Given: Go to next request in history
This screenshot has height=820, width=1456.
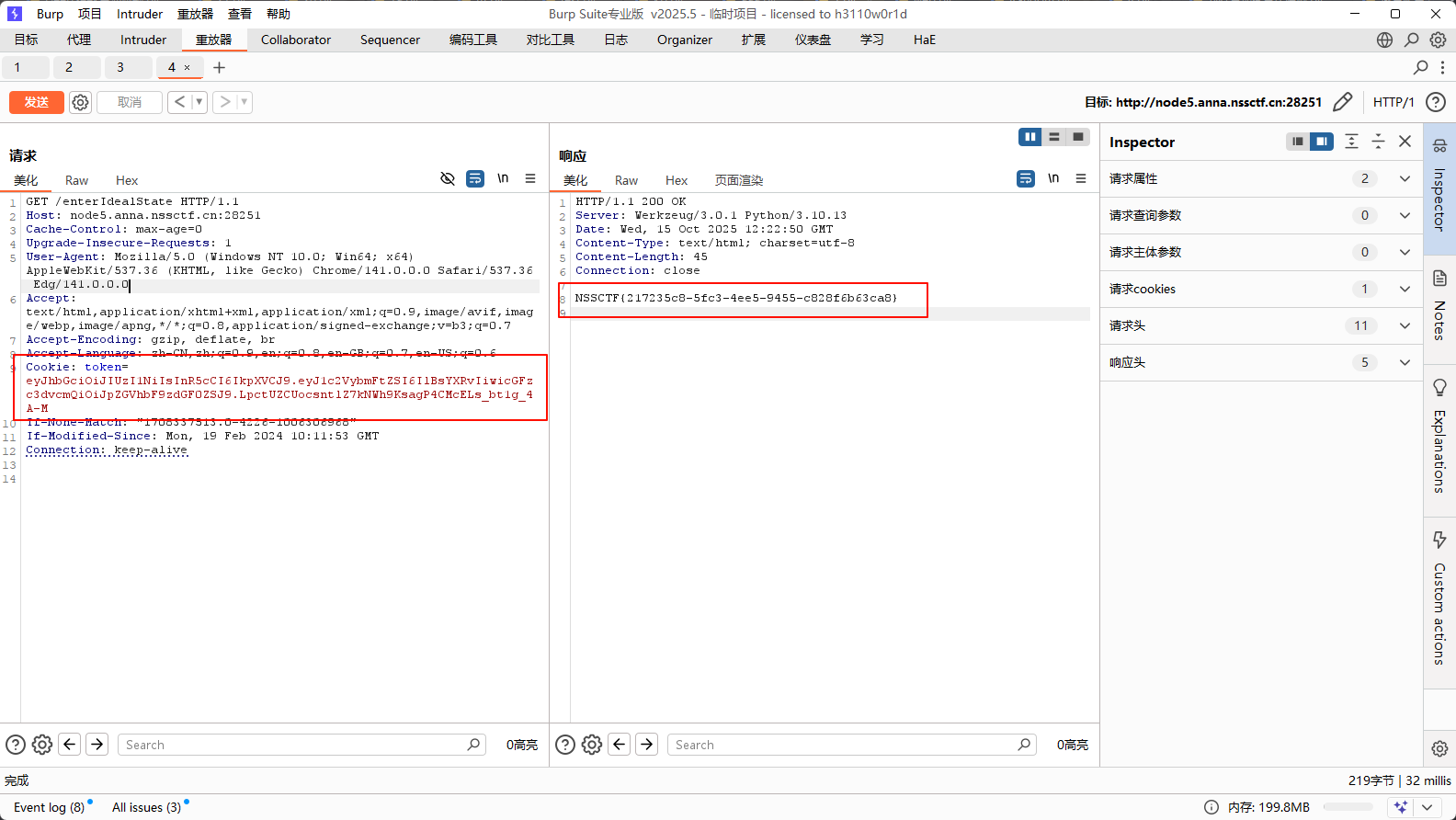Looking at the screenshot, I should tap(224, 102).
